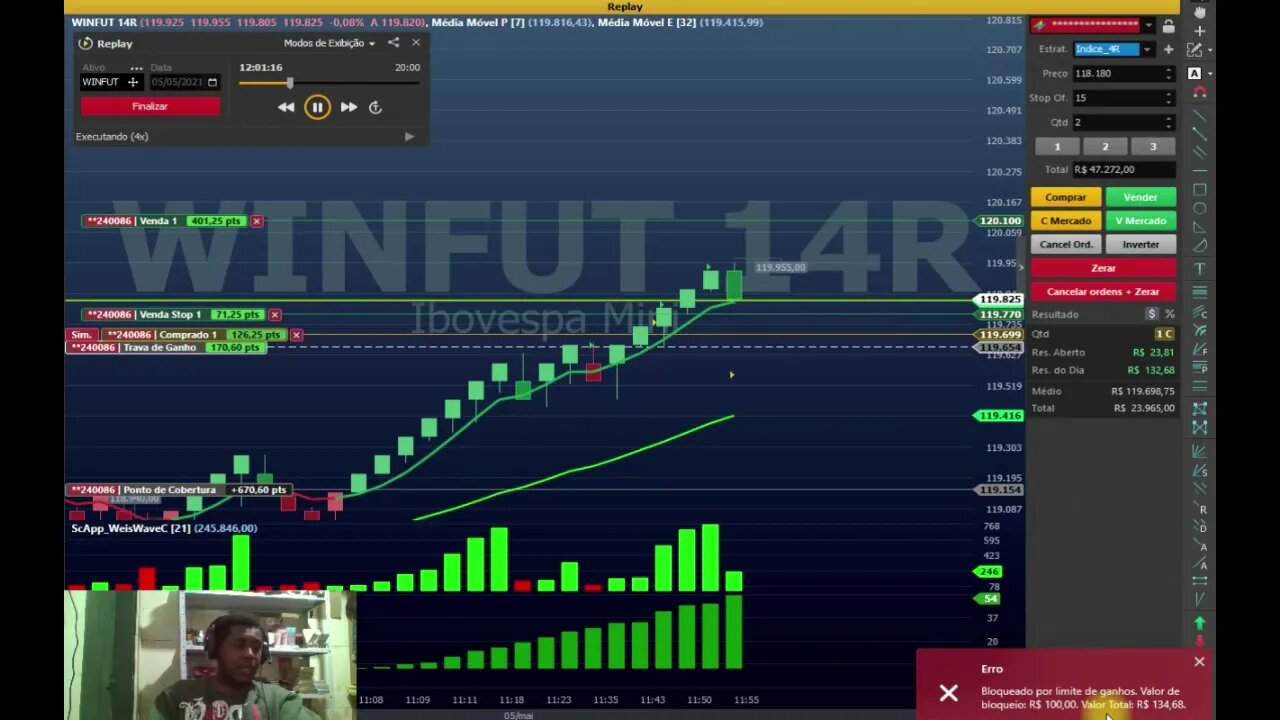
Task: Add a new strategy with plus icon
Action: point(1168,49)
